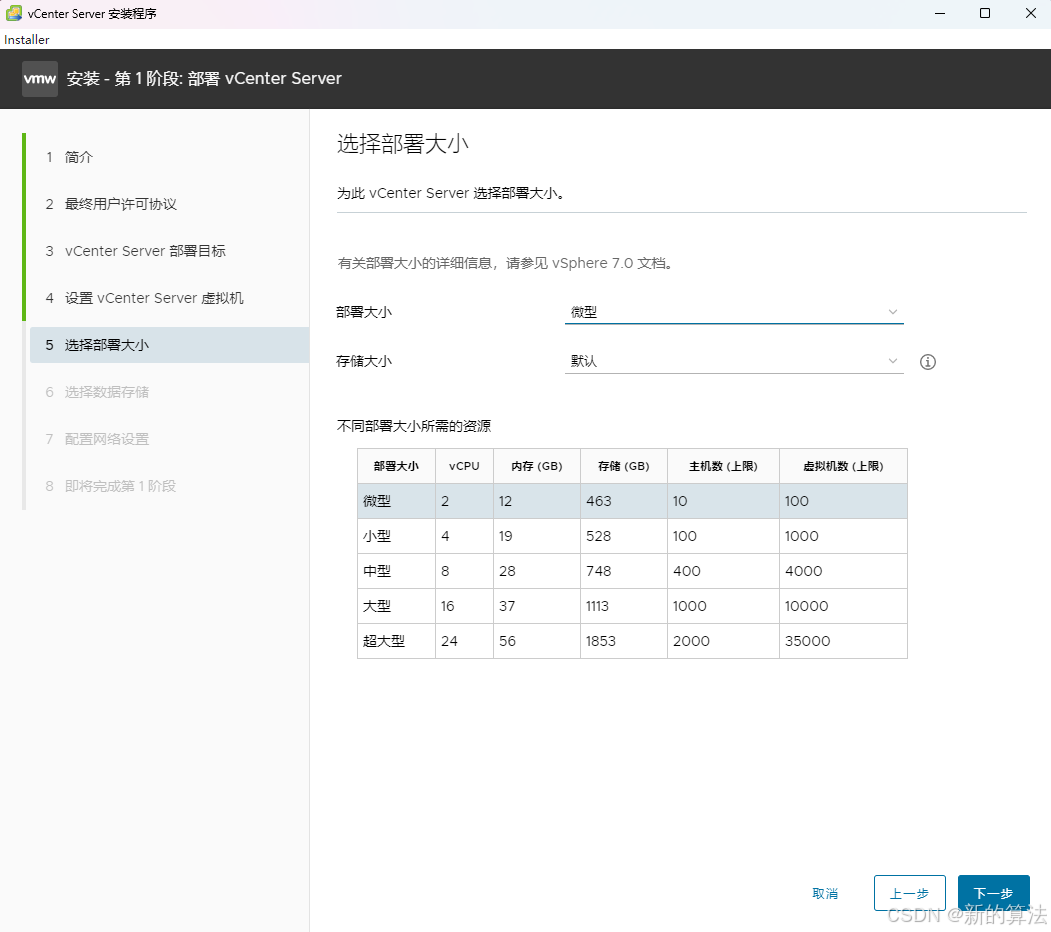Select the 小型 row in table
This screenshot has width=1051, height=932.
pyautogui.click(x=632, y=536)
